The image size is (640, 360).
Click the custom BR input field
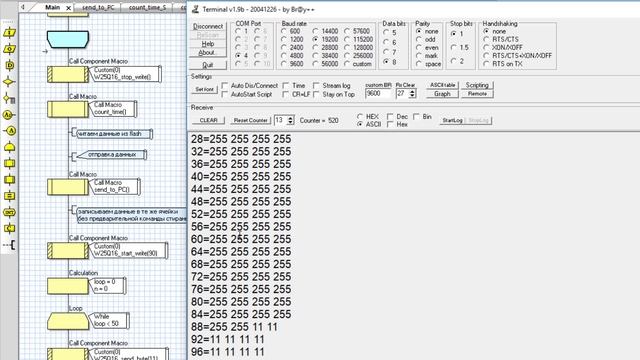tap(379, 93)
